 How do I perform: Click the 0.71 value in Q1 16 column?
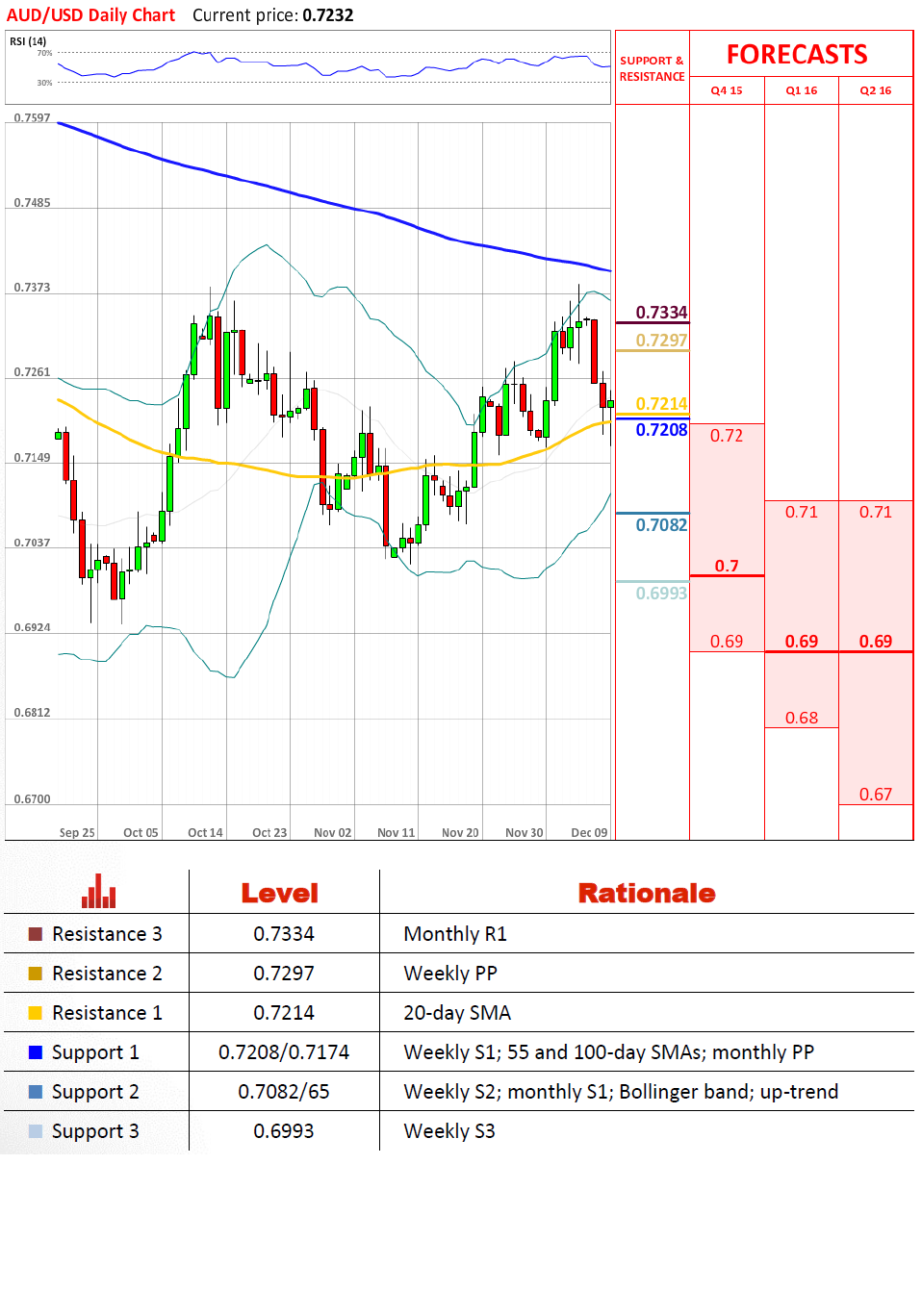802,512
